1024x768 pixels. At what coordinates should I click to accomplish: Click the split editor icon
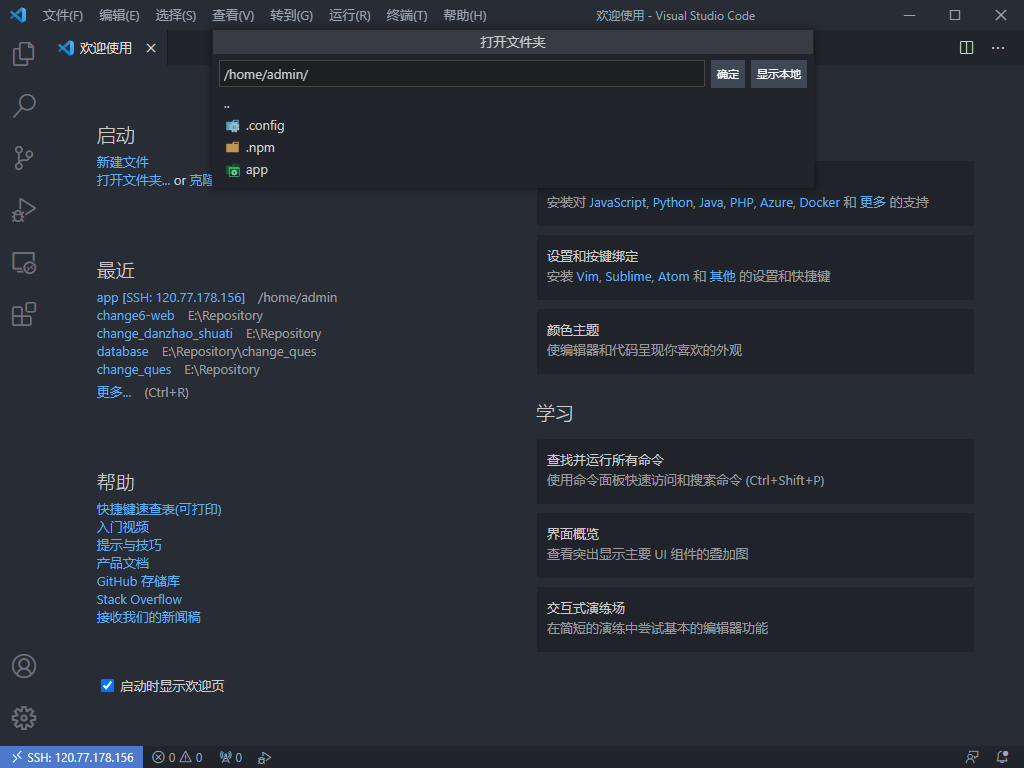tap(967, 48)
